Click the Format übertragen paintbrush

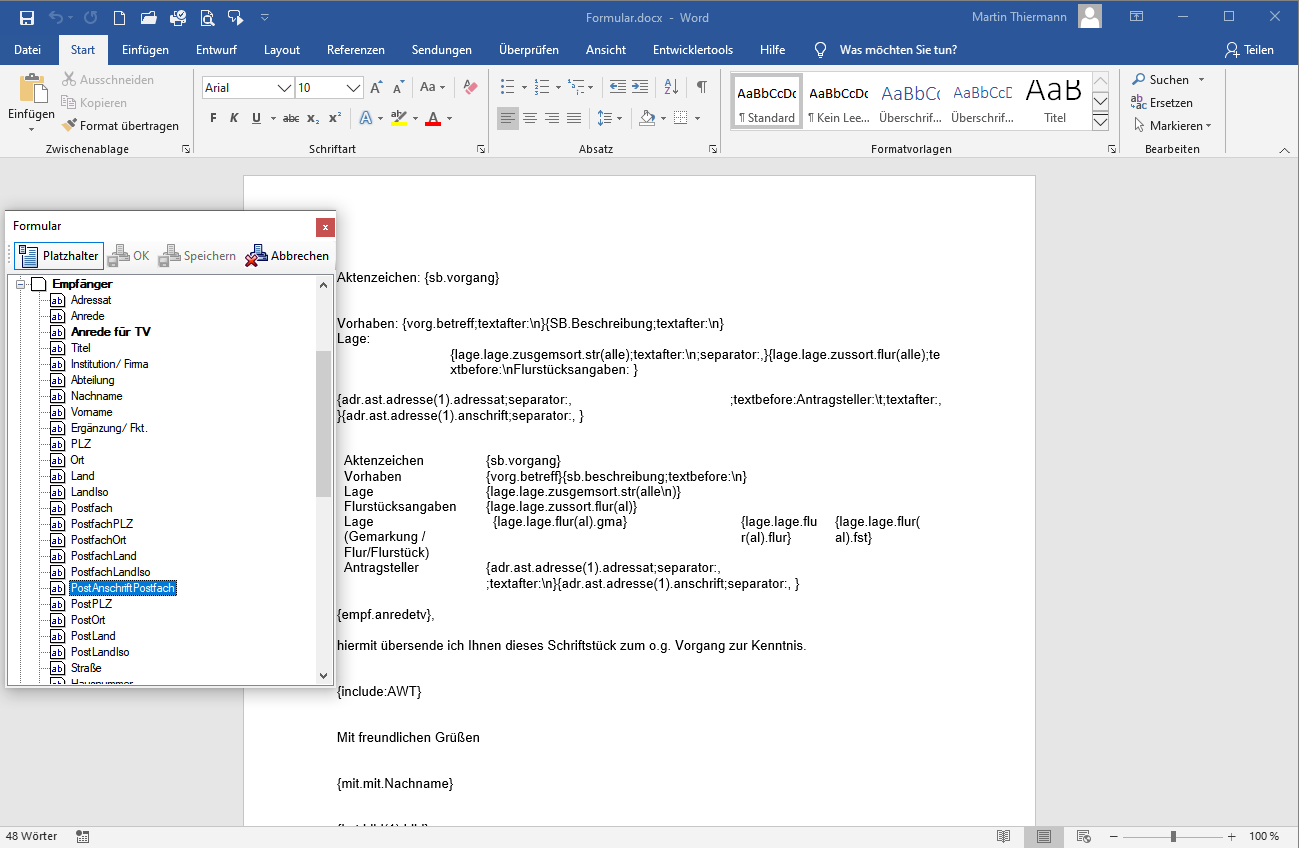(120, 126)
